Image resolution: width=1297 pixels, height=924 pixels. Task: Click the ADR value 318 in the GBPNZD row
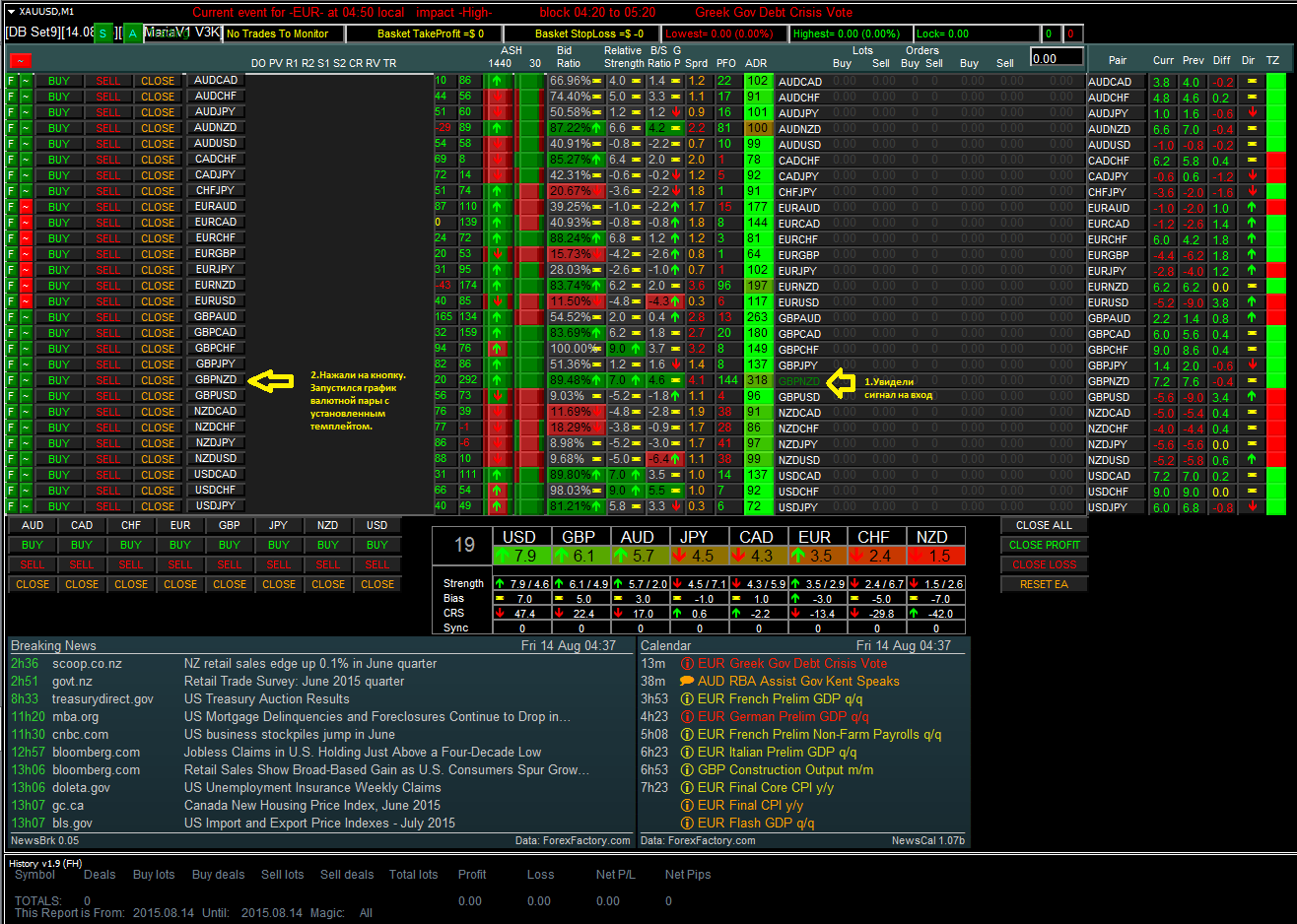pyautogui.click(x=757, y=380)
